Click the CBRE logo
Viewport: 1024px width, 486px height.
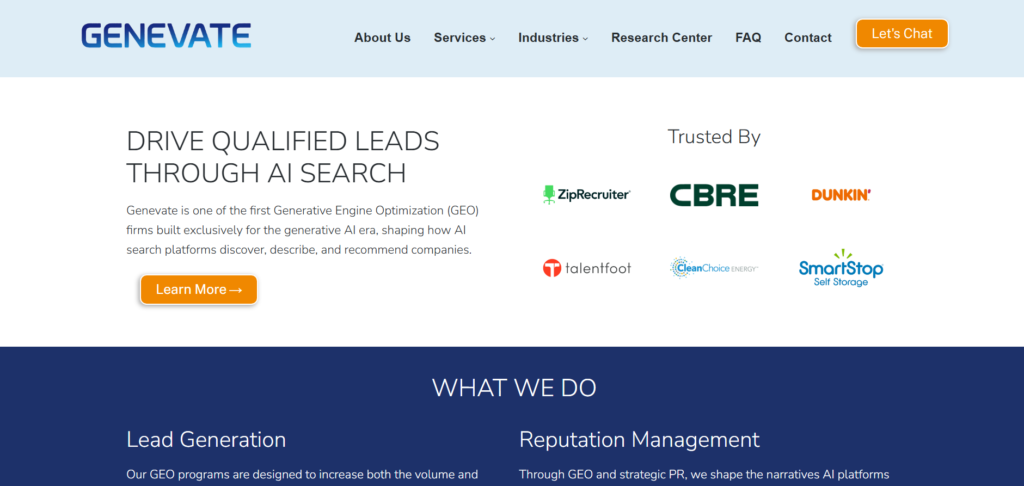pyautogui.click(x=714, y=195)
